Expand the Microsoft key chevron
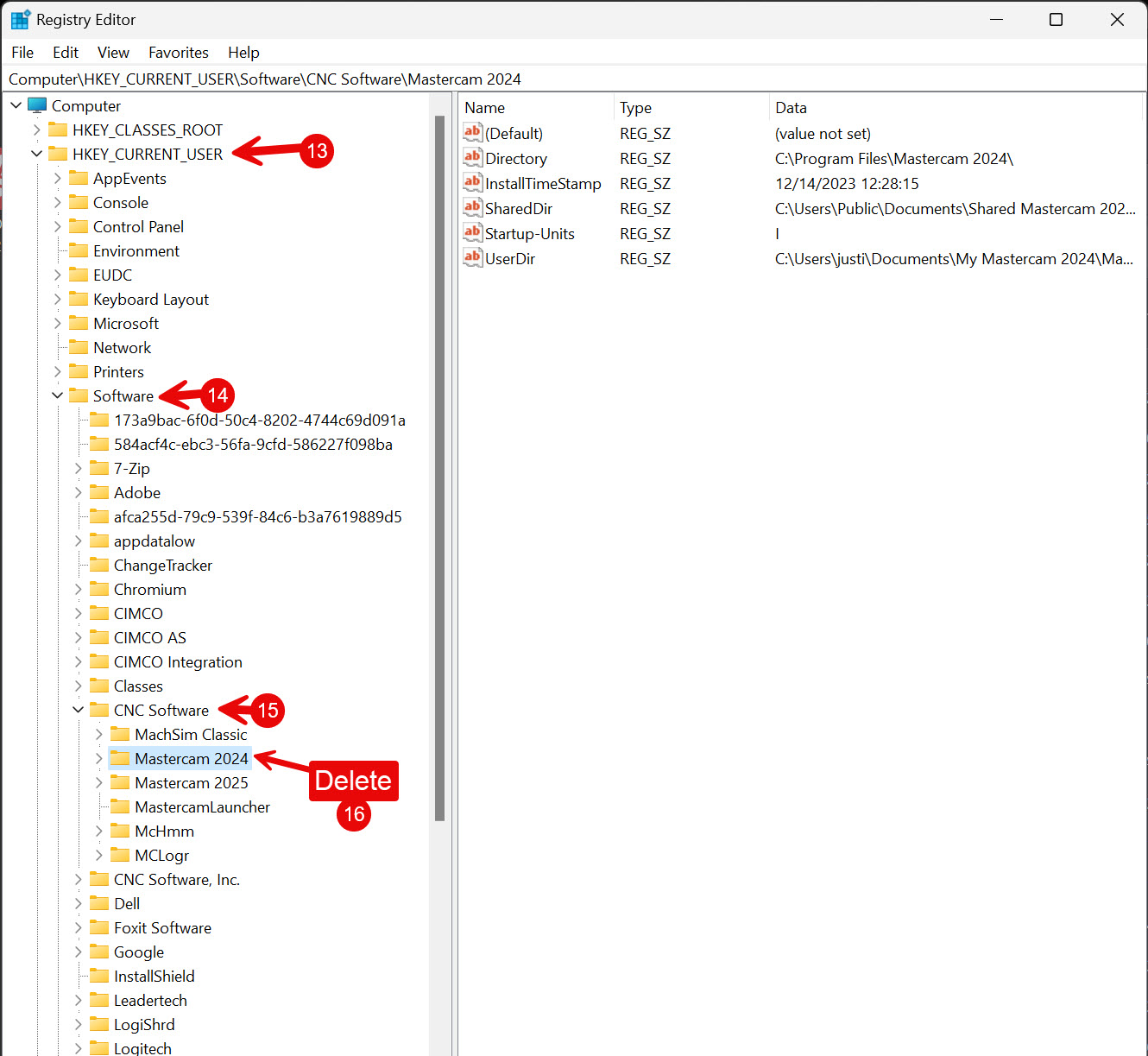 (x=57, y=323)
